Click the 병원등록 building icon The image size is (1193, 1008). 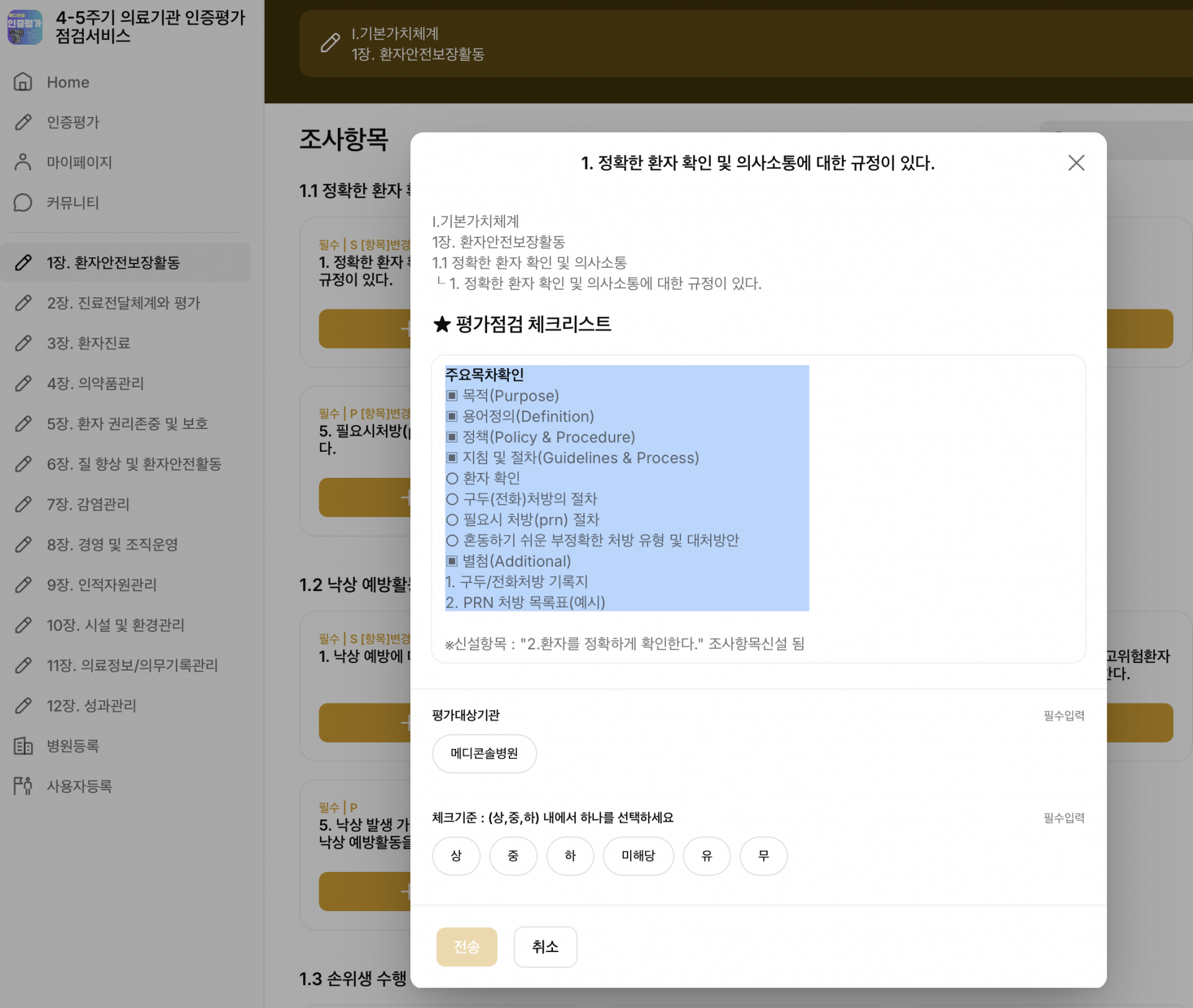[x=23, y=746]
